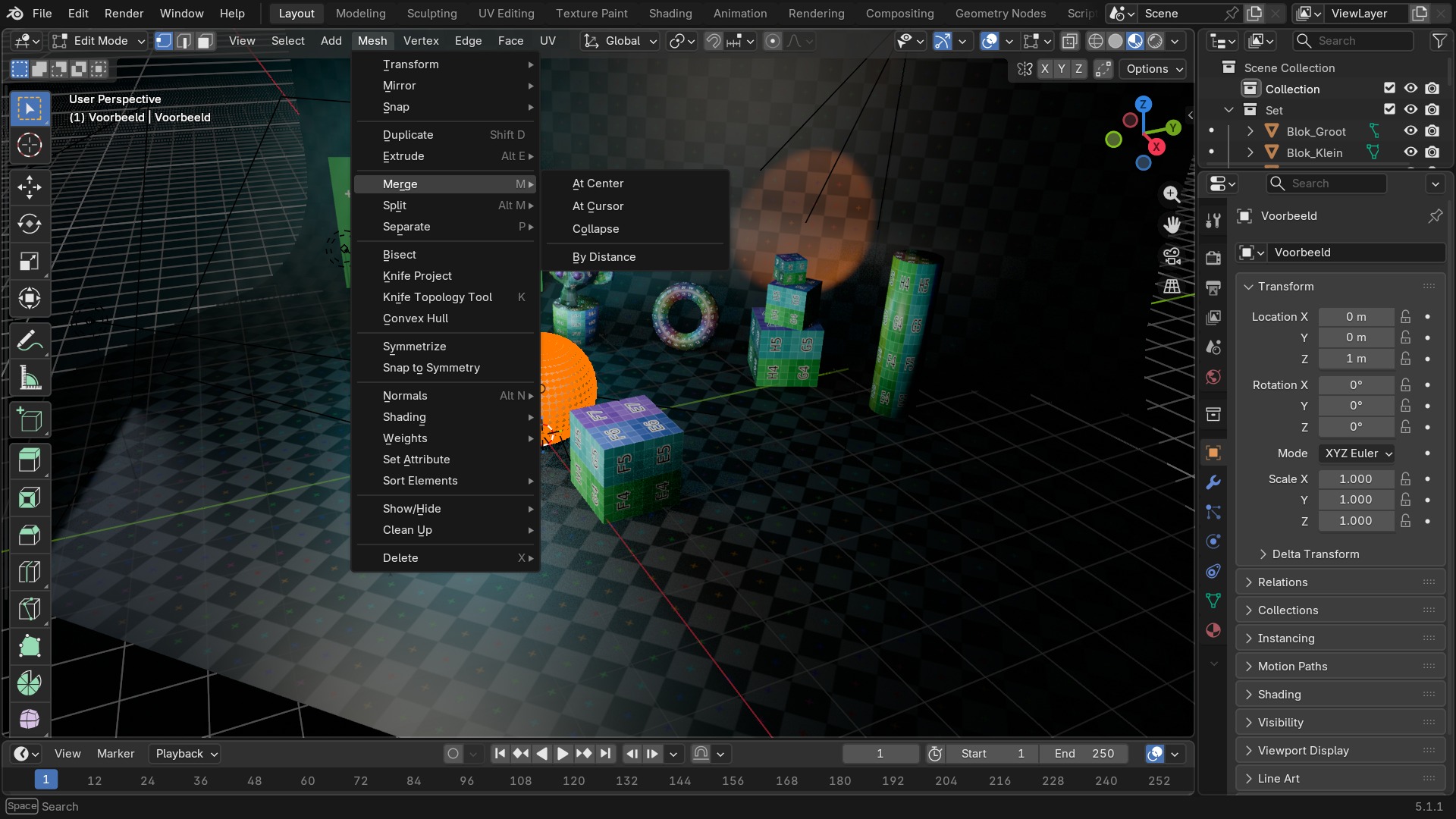
Task: Click the viewport zoom magnifier icon
Action: click(1172, 194)
